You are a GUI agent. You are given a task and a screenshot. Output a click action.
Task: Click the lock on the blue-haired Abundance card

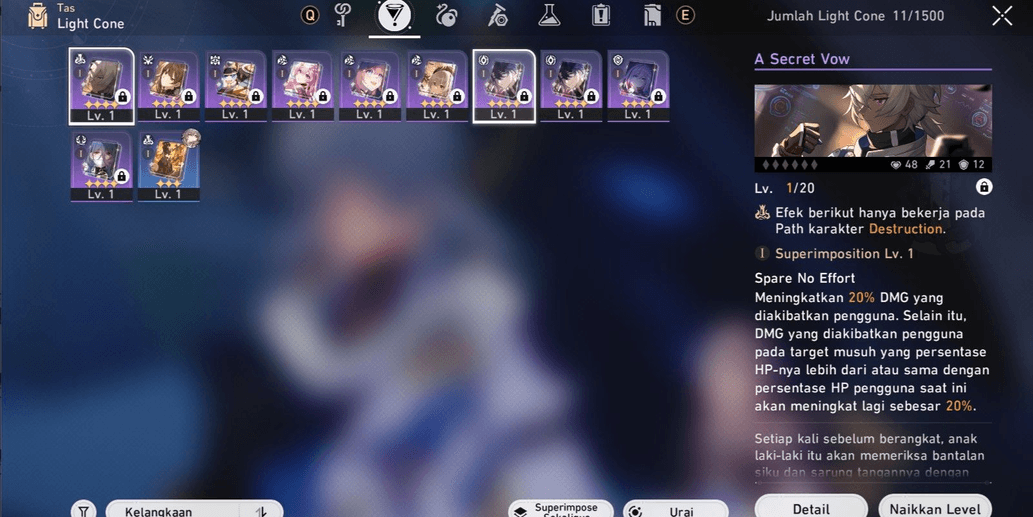[121, 177]
